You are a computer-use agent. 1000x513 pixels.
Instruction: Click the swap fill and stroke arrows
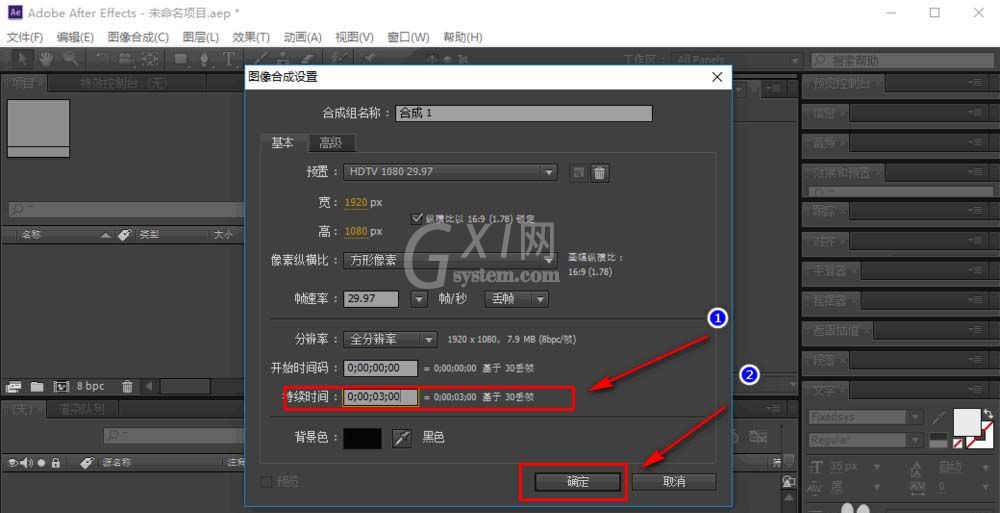tap(989, 414)
